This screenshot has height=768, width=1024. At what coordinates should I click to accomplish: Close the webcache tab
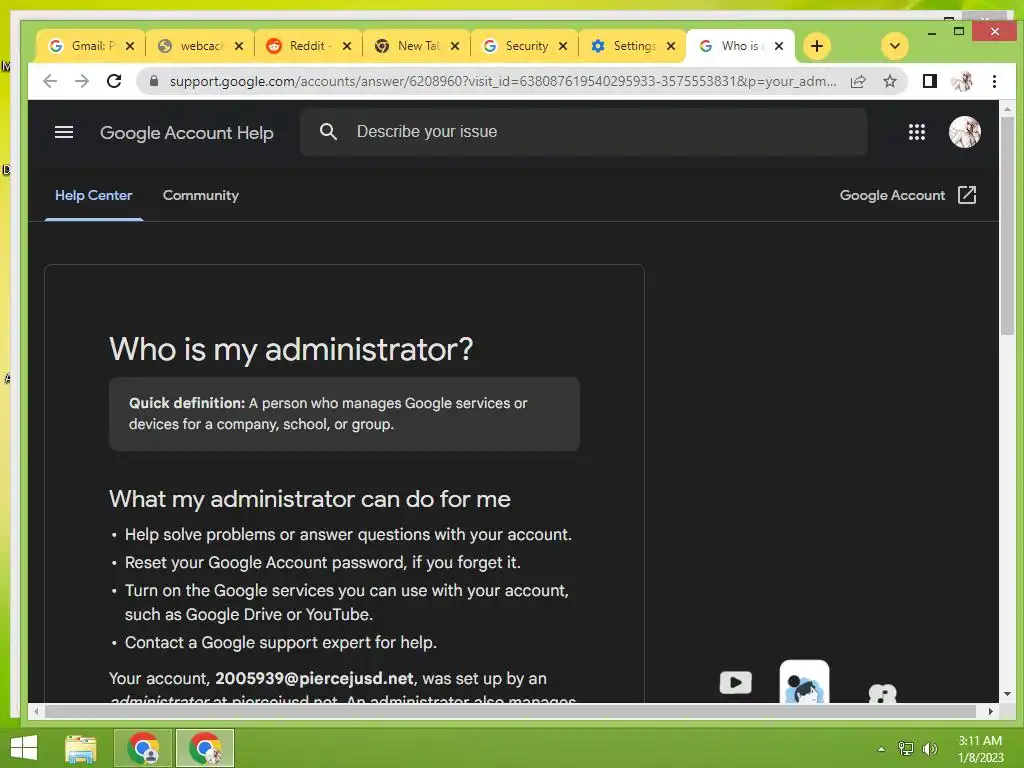click(238, 46)
